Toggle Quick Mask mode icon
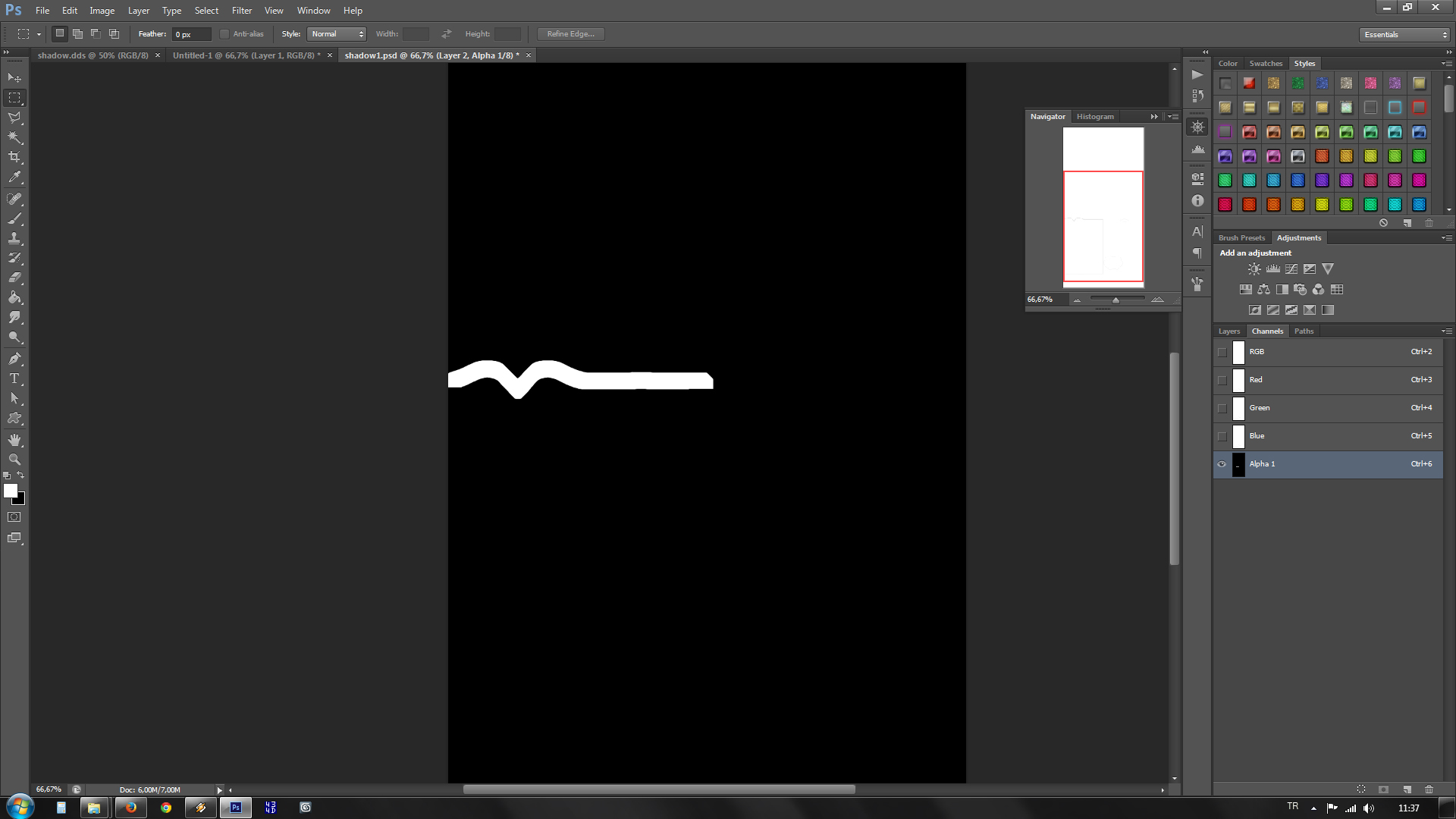Screen dimensions: 1456x819 tap(14, 517)
